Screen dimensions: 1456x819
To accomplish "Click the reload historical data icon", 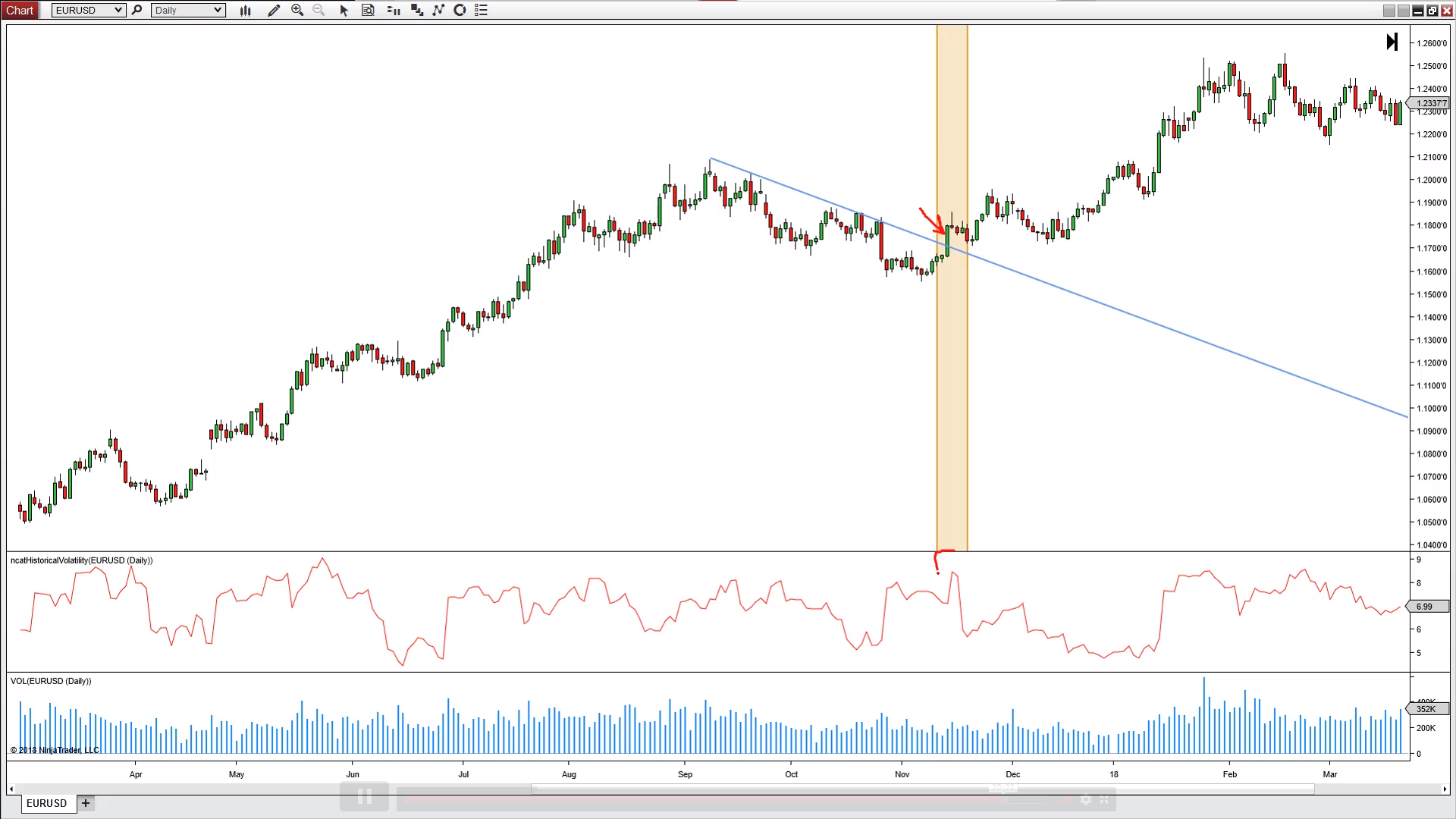I will pyautogui.click(x=459, y=10).
